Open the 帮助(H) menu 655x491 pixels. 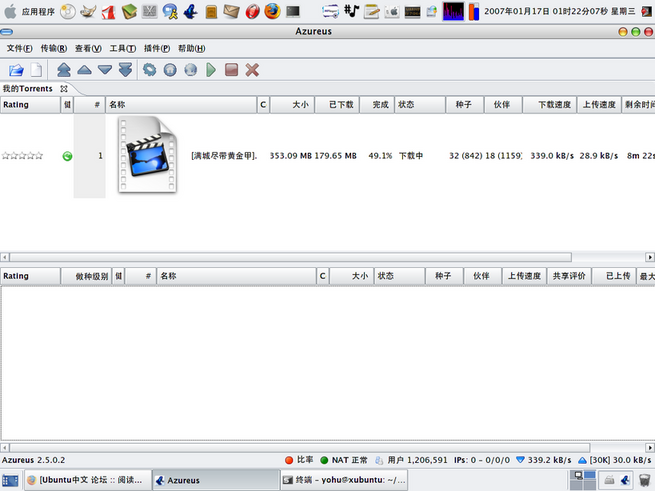[x=191, y=48]
